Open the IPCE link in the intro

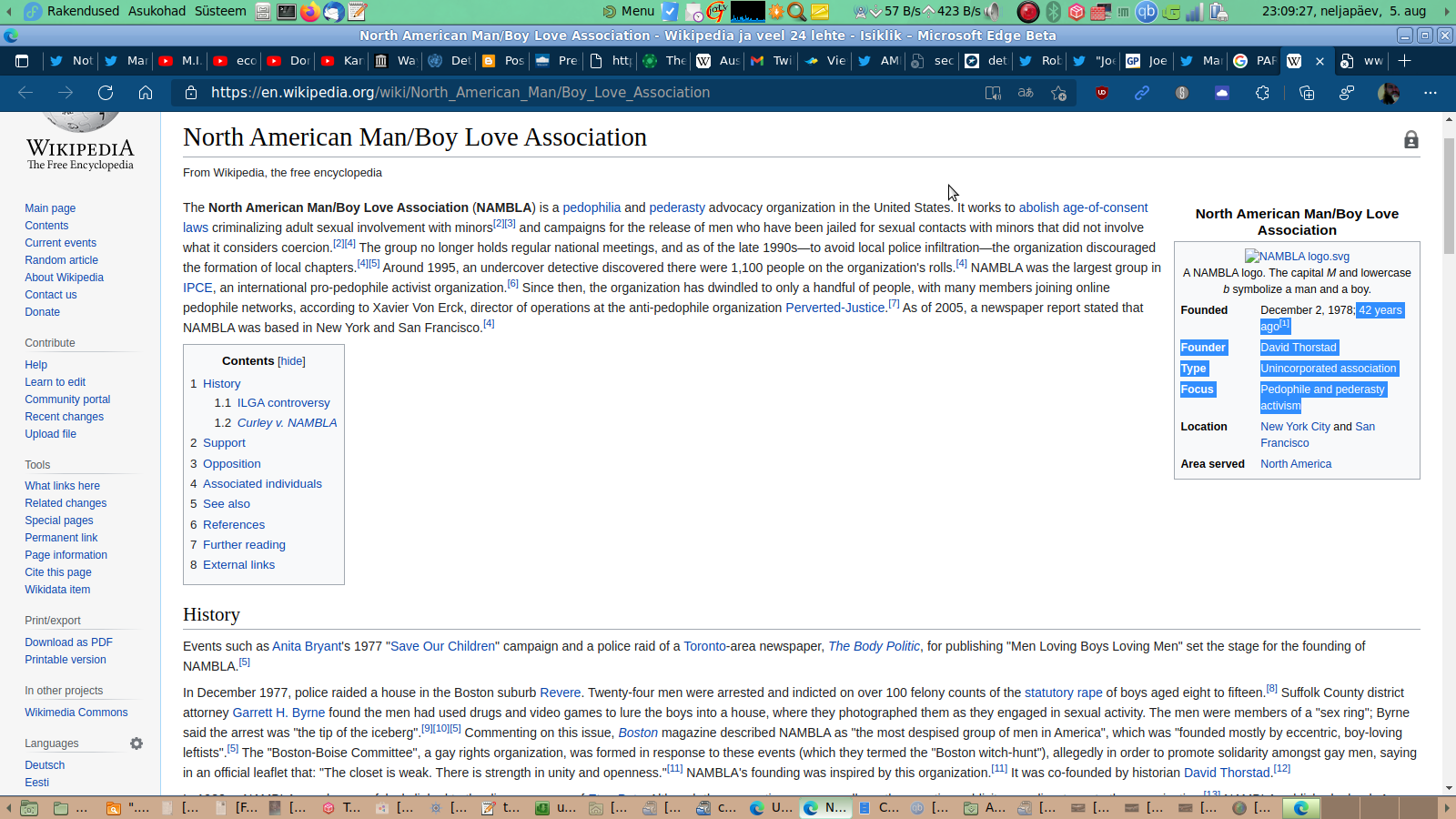coord(197,288)
